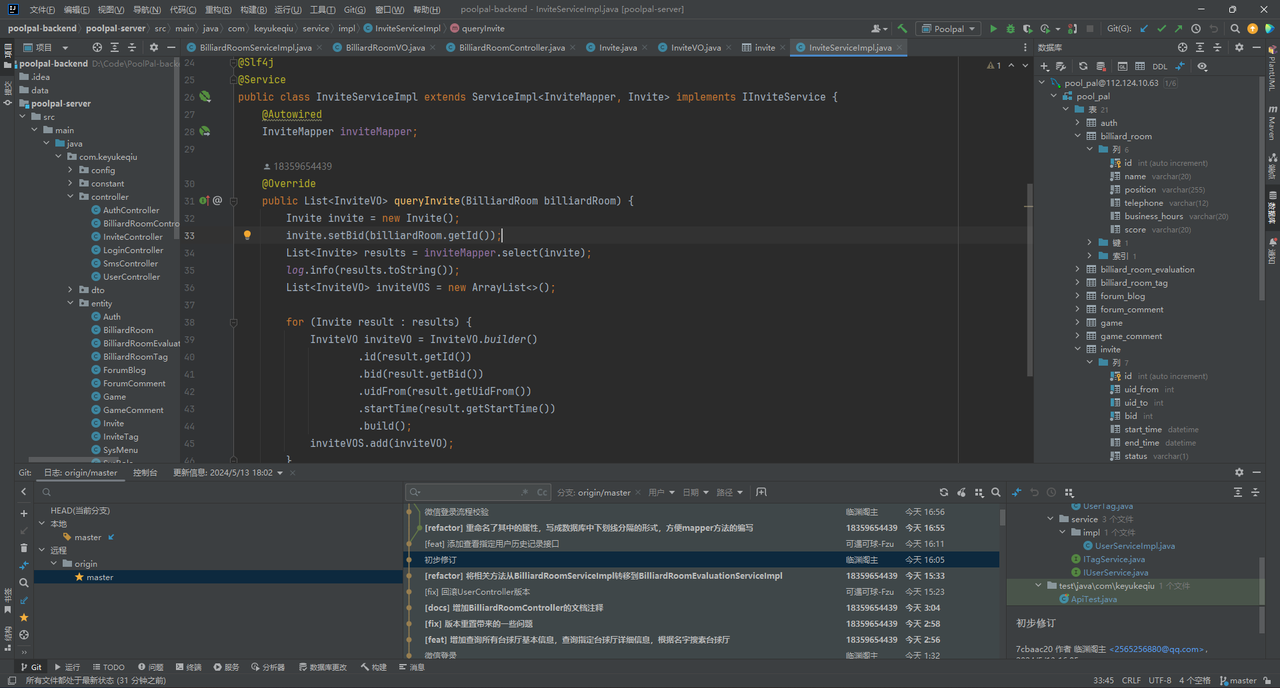
Task: Open the Poolpal run configuration dropdown
Action: [x=948, y=29]
